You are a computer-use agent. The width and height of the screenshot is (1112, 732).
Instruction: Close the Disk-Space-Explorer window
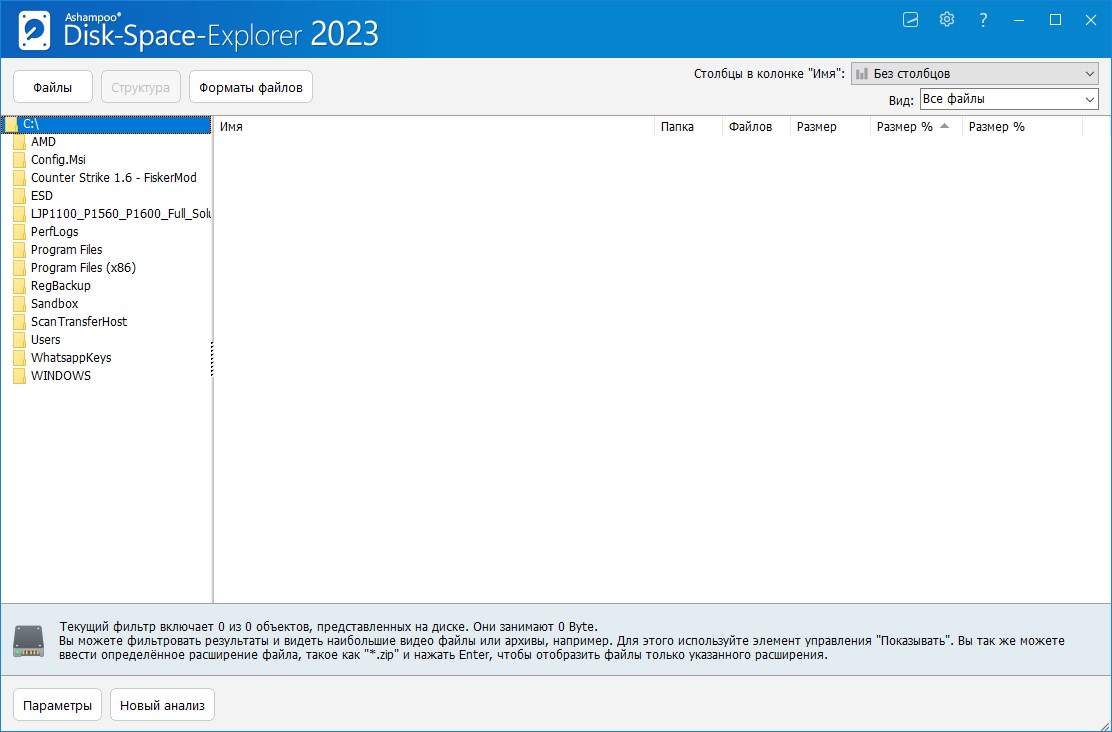point(1091,20)
